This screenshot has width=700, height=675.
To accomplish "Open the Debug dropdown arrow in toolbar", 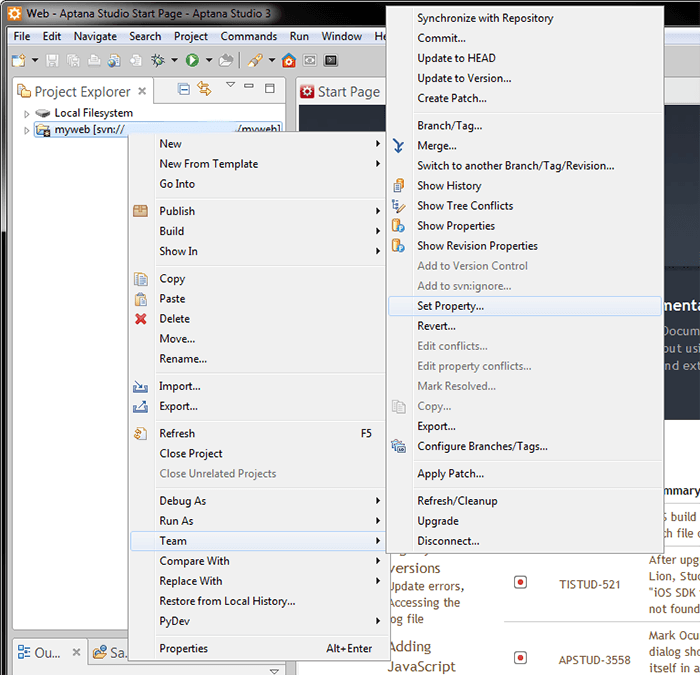I will coord(175,60).
